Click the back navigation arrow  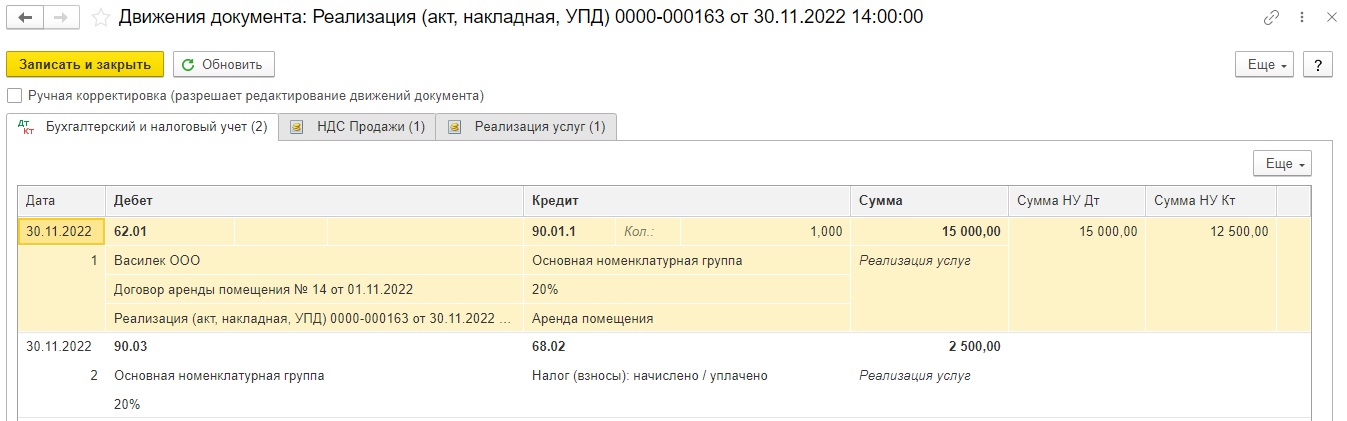25,17
